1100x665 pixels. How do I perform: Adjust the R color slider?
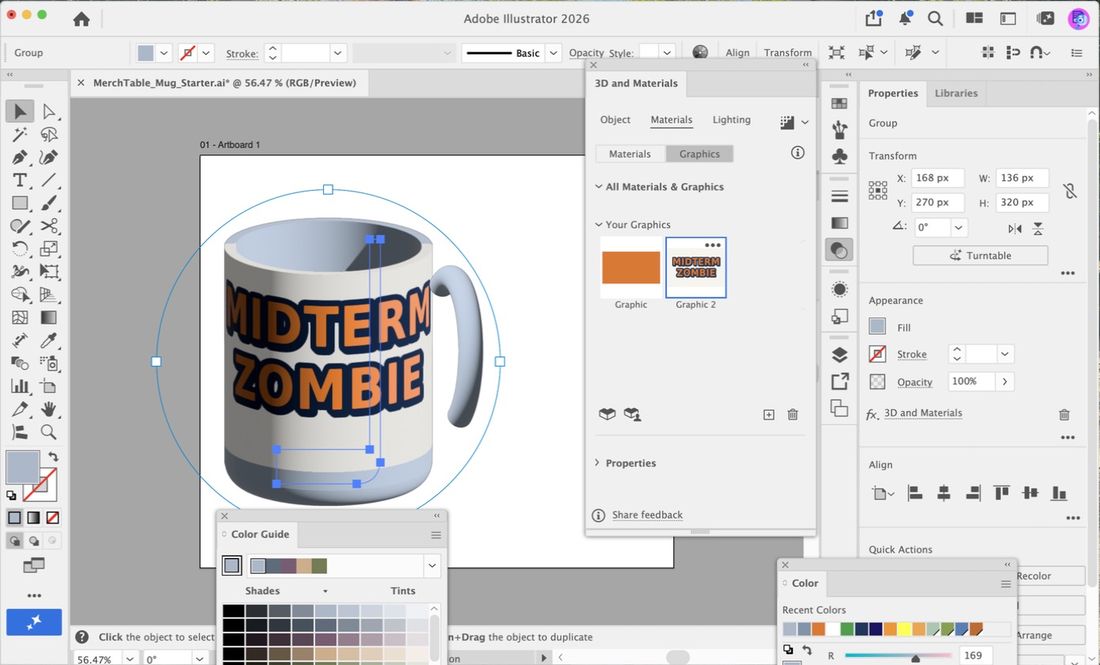pyautogui.click(x=915, y=657)
